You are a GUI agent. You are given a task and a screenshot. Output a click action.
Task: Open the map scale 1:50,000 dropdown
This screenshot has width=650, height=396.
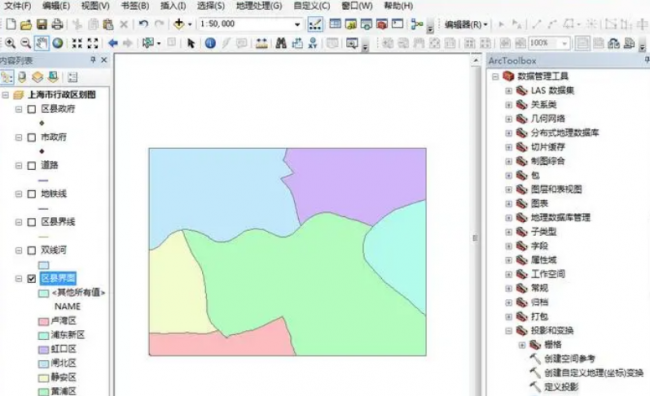click(x=297, y=24)
